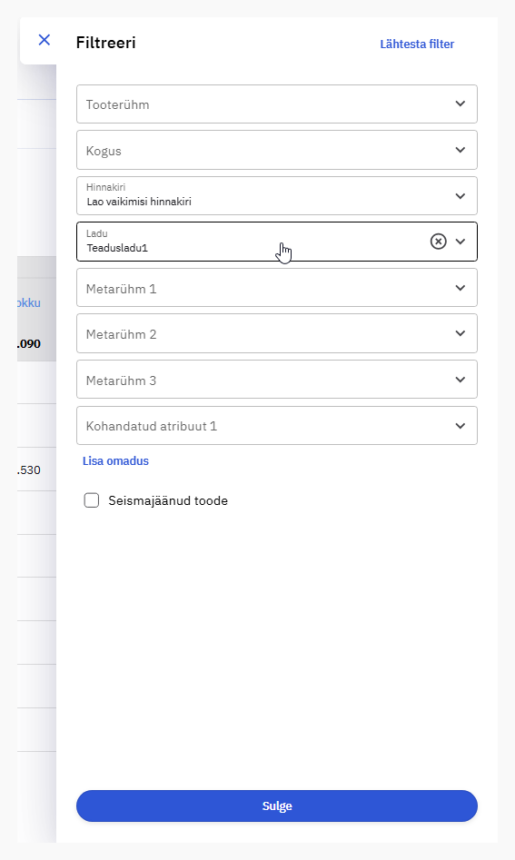
Task: Close the Filtreeri panel with X icon
Action: [44, 40]
